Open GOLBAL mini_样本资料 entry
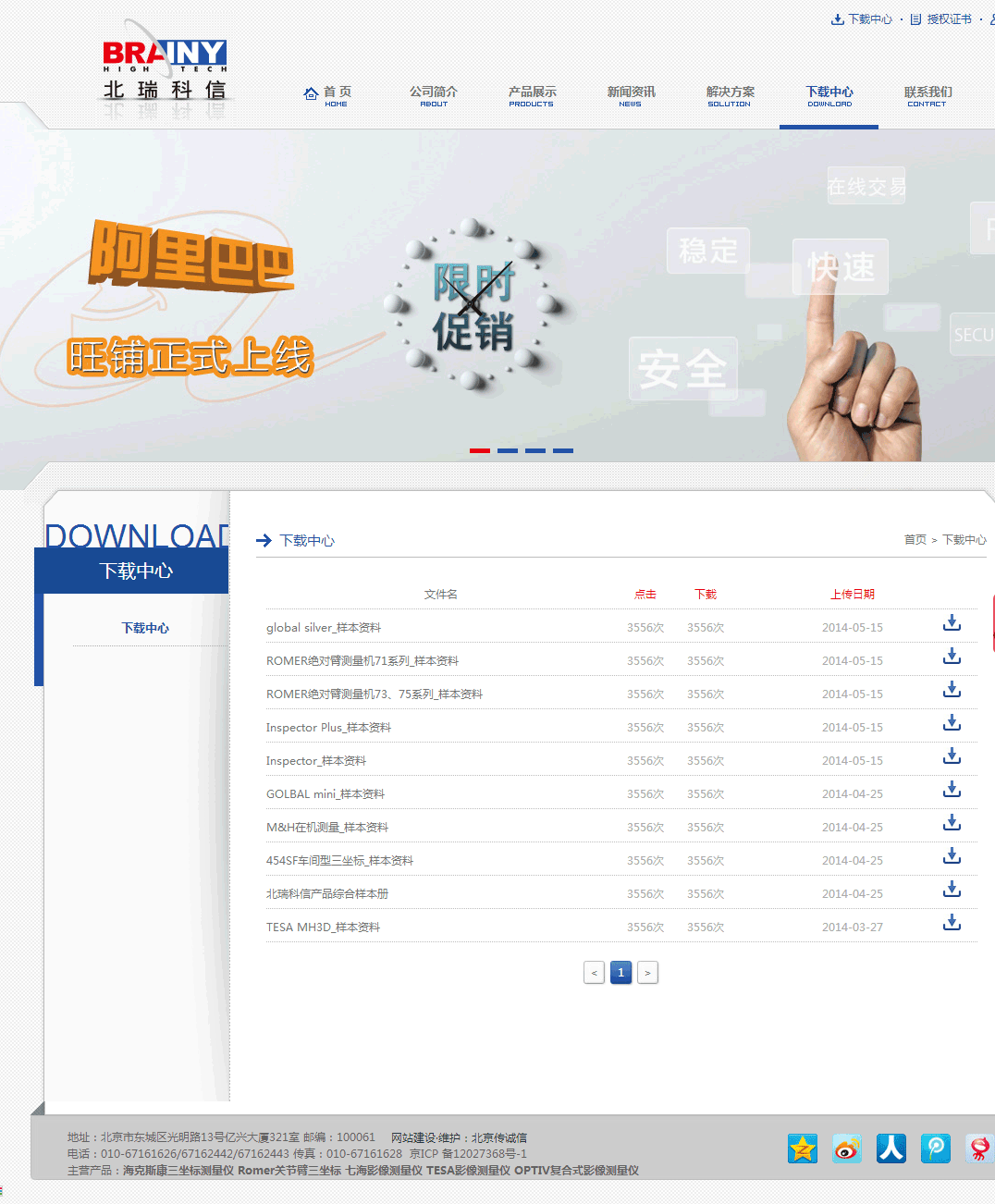The height and width of the screenshot is (1204, 995). (326, 794)
